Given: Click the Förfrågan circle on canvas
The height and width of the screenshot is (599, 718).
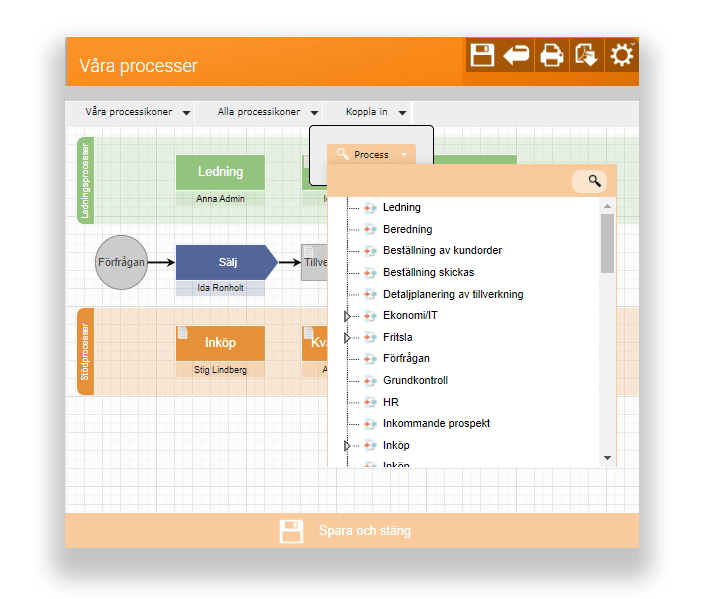Looking at the screenshot, I should pyautogui.click(x=121, y=262).
